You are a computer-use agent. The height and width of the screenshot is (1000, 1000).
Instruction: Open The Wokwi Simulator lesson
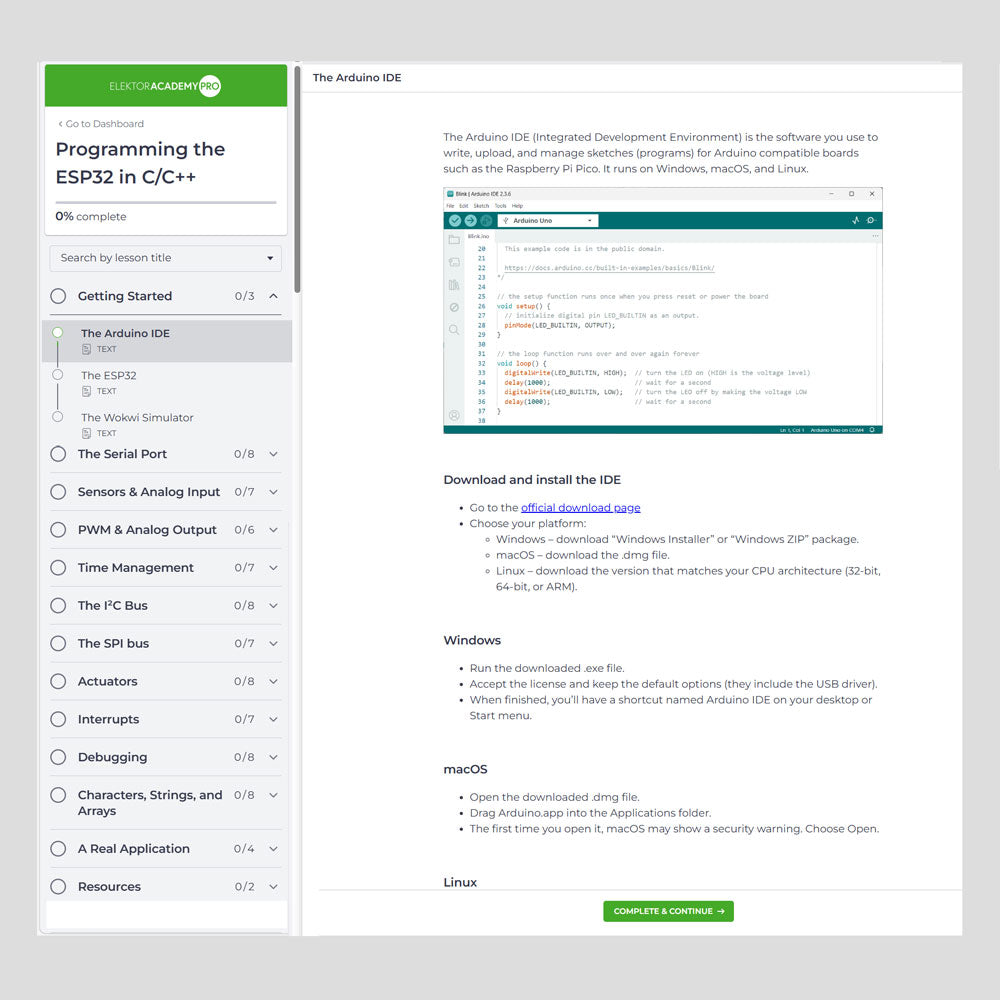click(x=137, y=418)
